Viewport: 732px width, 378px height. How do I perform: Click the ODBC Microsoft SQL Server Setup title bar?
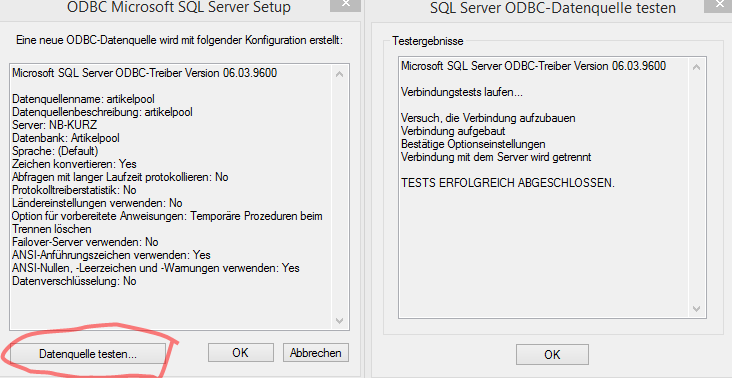coord(179,7)
